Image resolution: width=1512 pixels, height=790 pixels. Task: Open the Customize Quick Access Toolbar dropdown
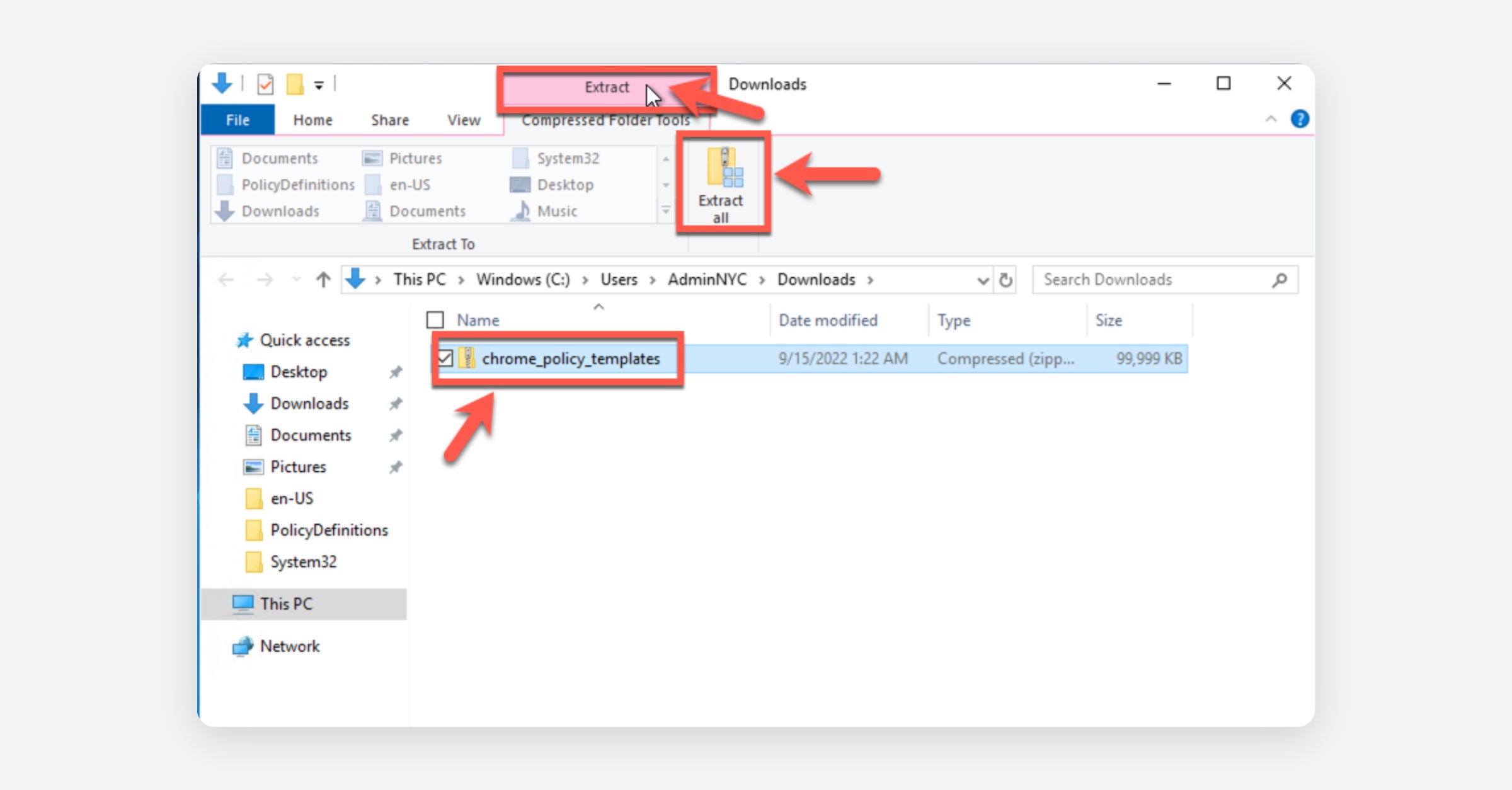319,85
